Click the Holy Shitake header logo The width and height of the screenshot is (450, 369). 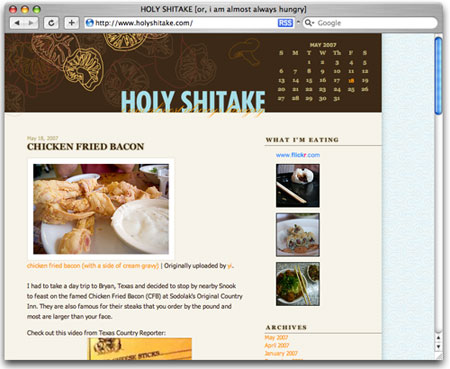pyautogui.click(x=193, y=102)
